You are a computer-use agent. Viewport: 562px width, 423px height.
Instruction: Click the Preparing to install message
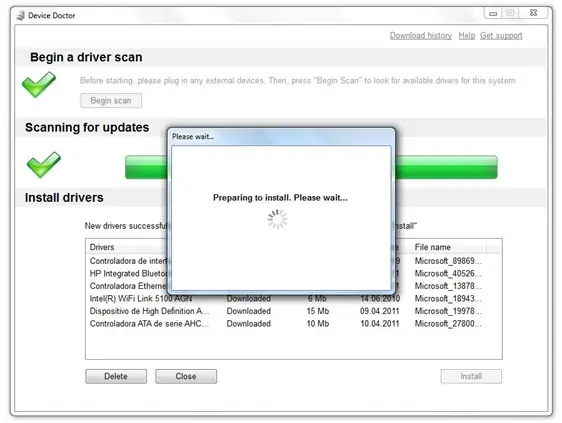click(280, 198)
